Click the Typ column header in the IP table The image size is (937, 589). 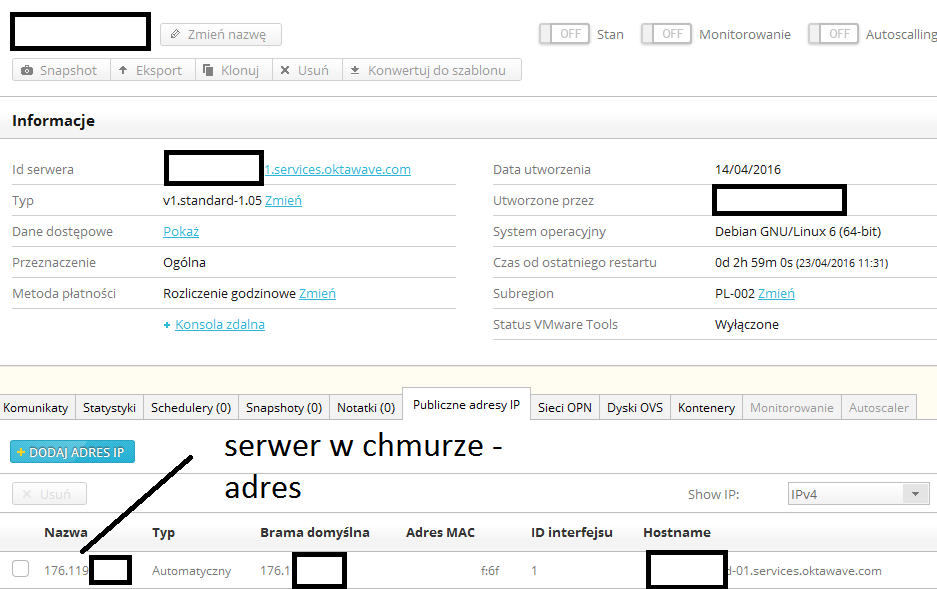(163, 533)
